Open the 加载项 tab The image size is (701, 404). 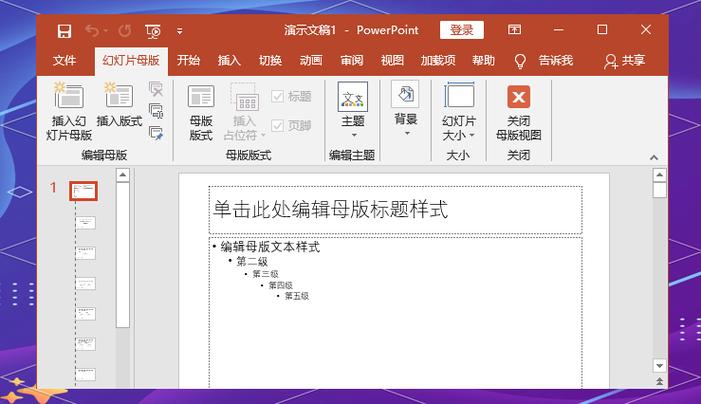(438, 60)
